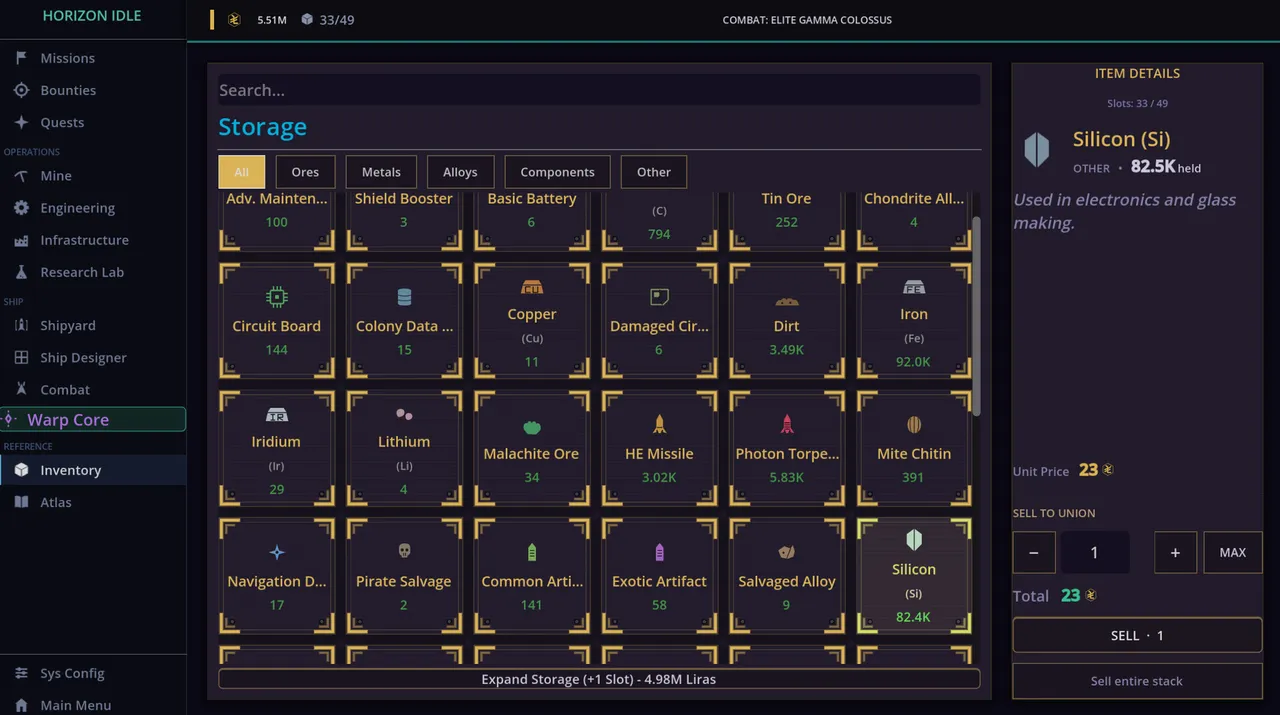Select the HE Missile item tile
1280x715 pixels.
(659, 448)
